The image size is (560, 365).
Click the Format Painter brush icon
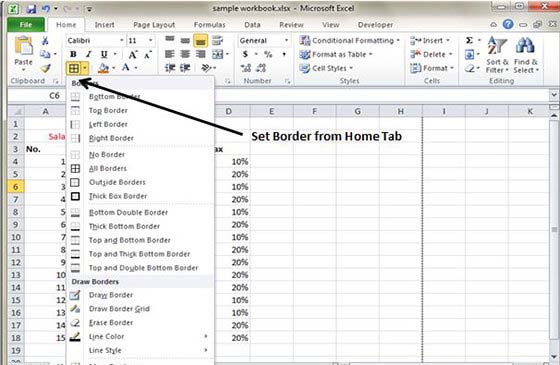pos(45,68)
